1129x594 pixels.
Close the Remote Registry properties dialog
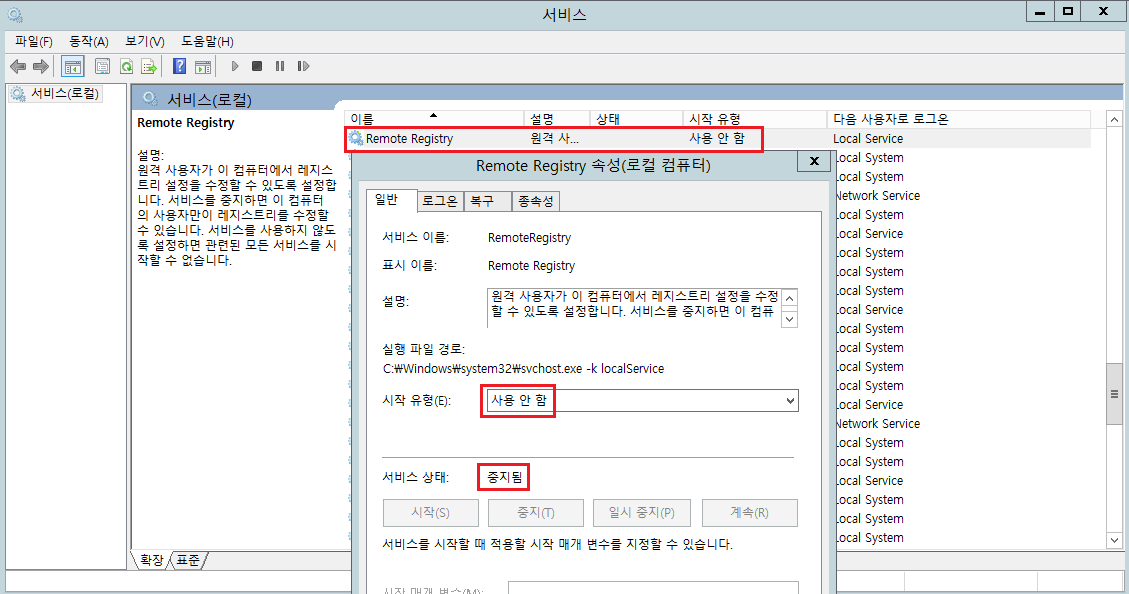[x=814, y=161]
